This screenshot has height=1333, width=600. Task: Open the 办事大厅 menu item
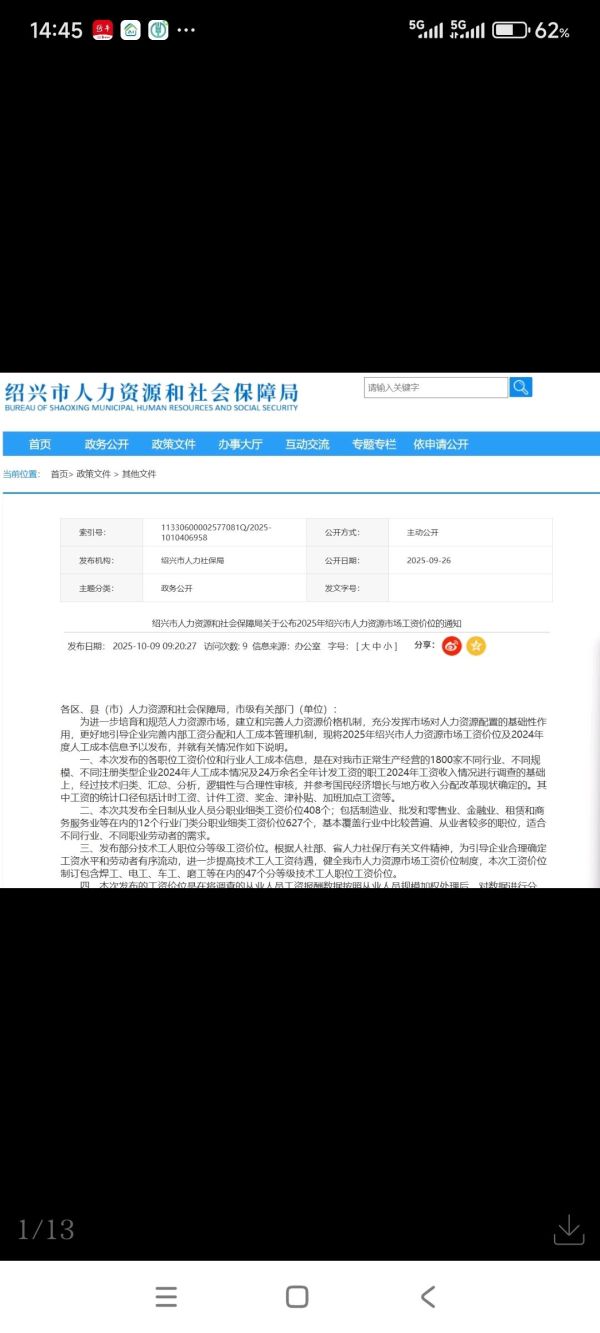point(240,444)
